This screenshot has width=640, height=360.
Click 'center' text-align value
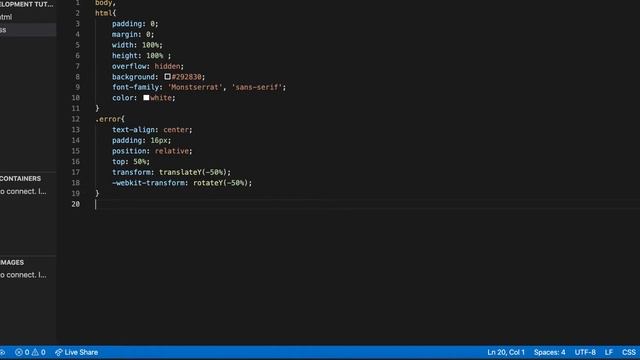(x=176, y=130)
